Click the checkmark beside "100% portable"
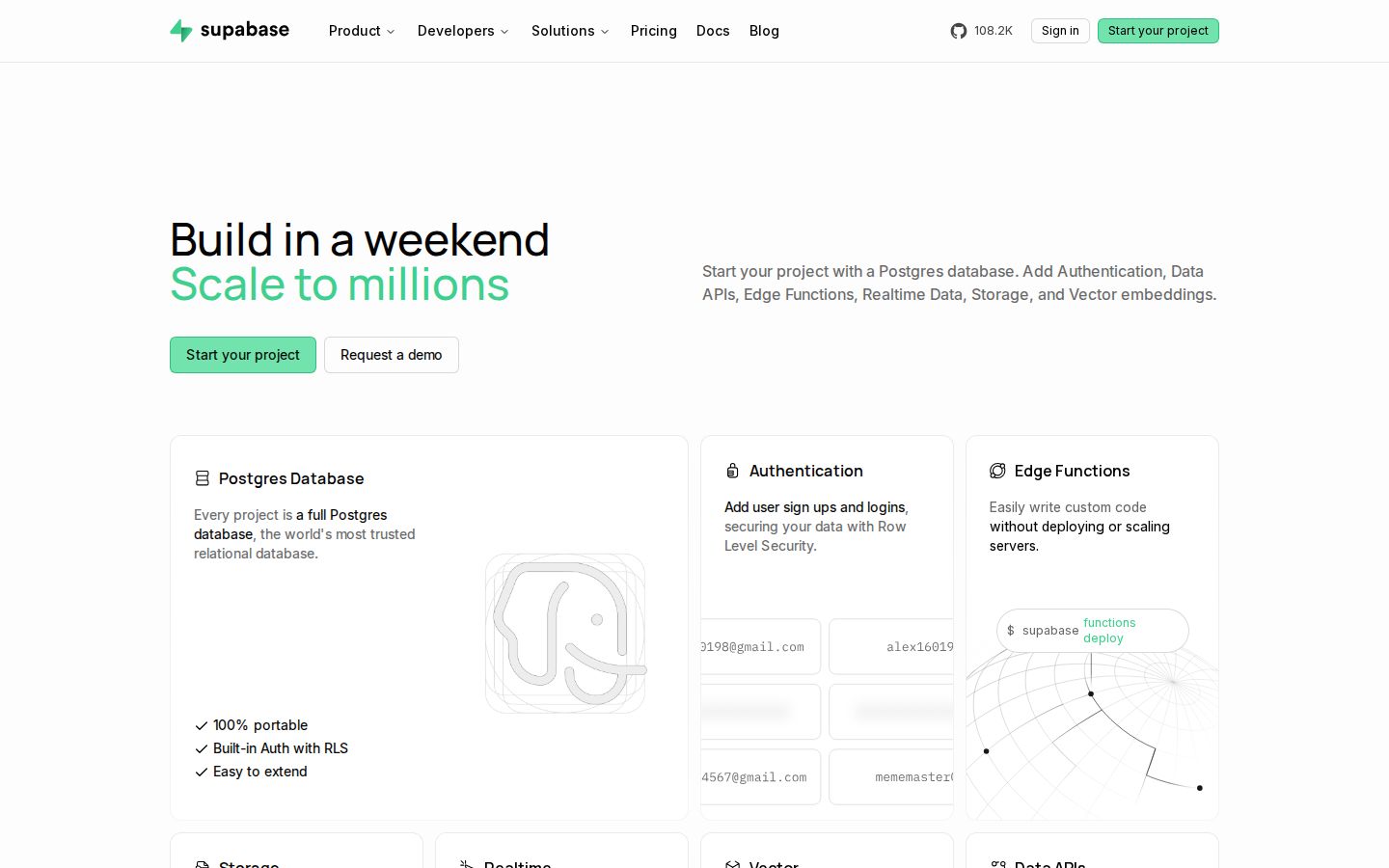Viewport: 1389px width, 868px height. coord(202,725)
